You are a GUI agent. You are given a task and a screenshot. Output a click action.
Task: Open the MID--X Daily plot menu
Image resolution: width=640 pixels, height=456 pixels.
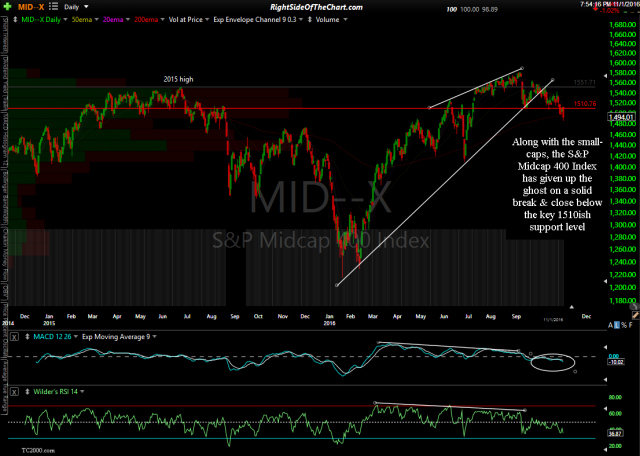pyautogui.click(x=44, y=20)
